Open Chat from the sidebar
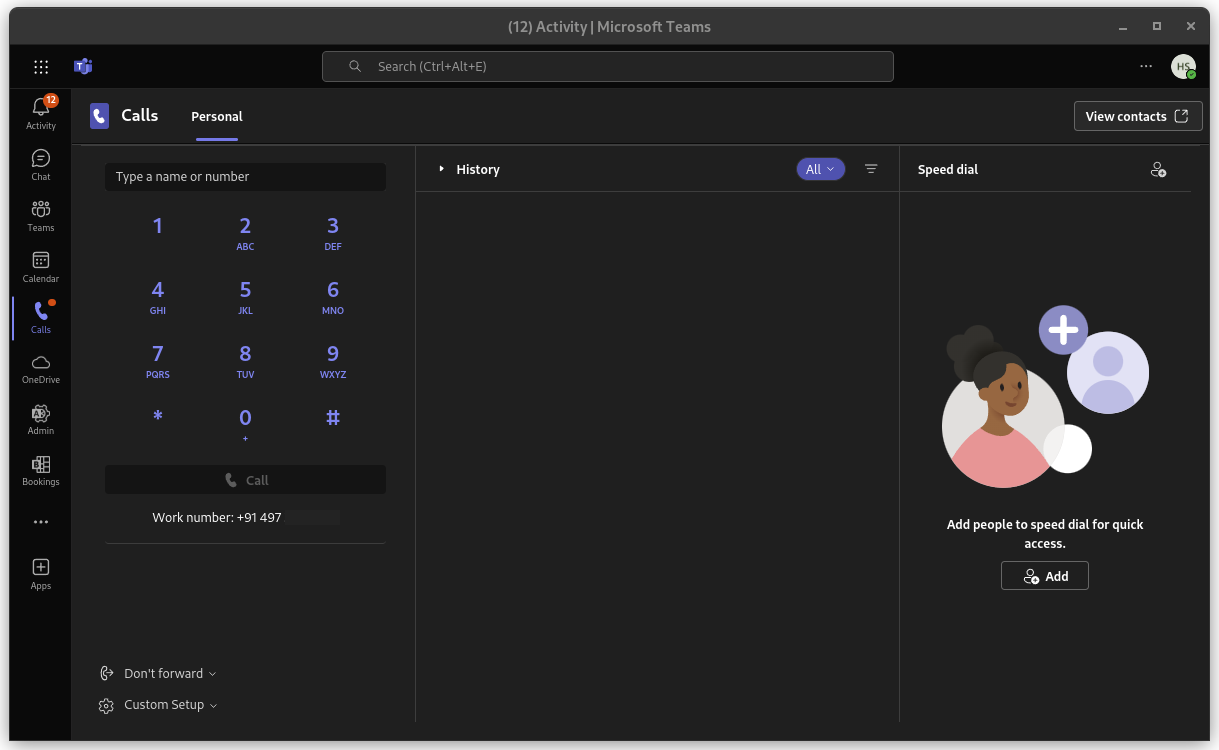The height and width of the screenshot is (750, 1219). tap(41, 165)
